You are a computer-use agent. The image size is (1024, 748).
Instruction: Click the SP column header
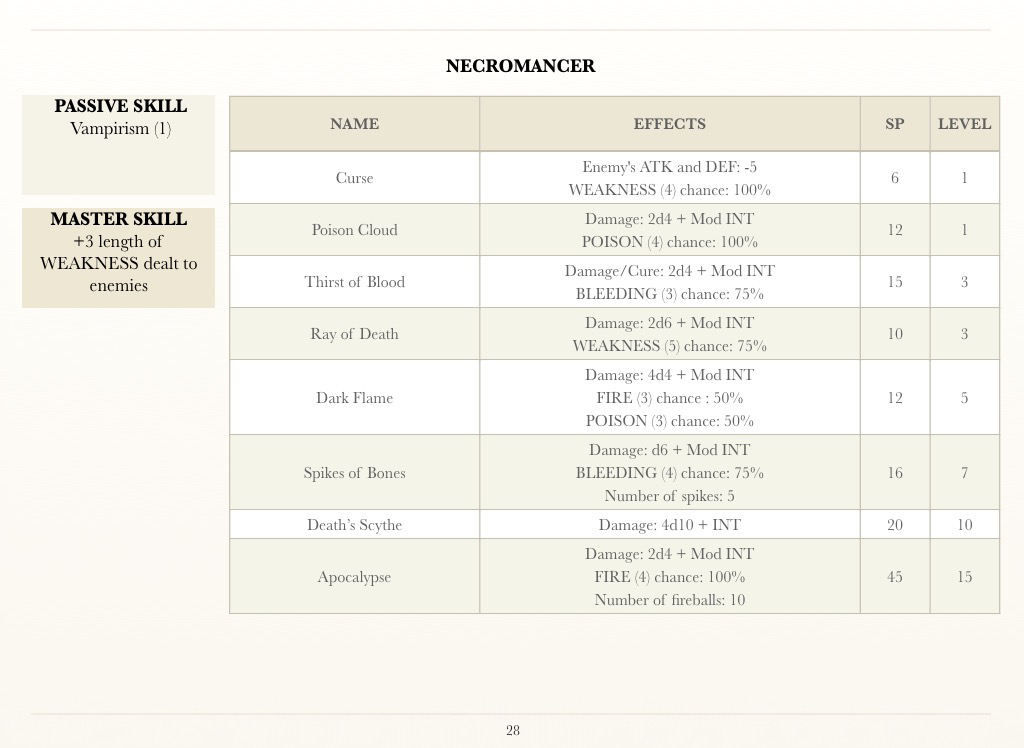pos(894,124)
